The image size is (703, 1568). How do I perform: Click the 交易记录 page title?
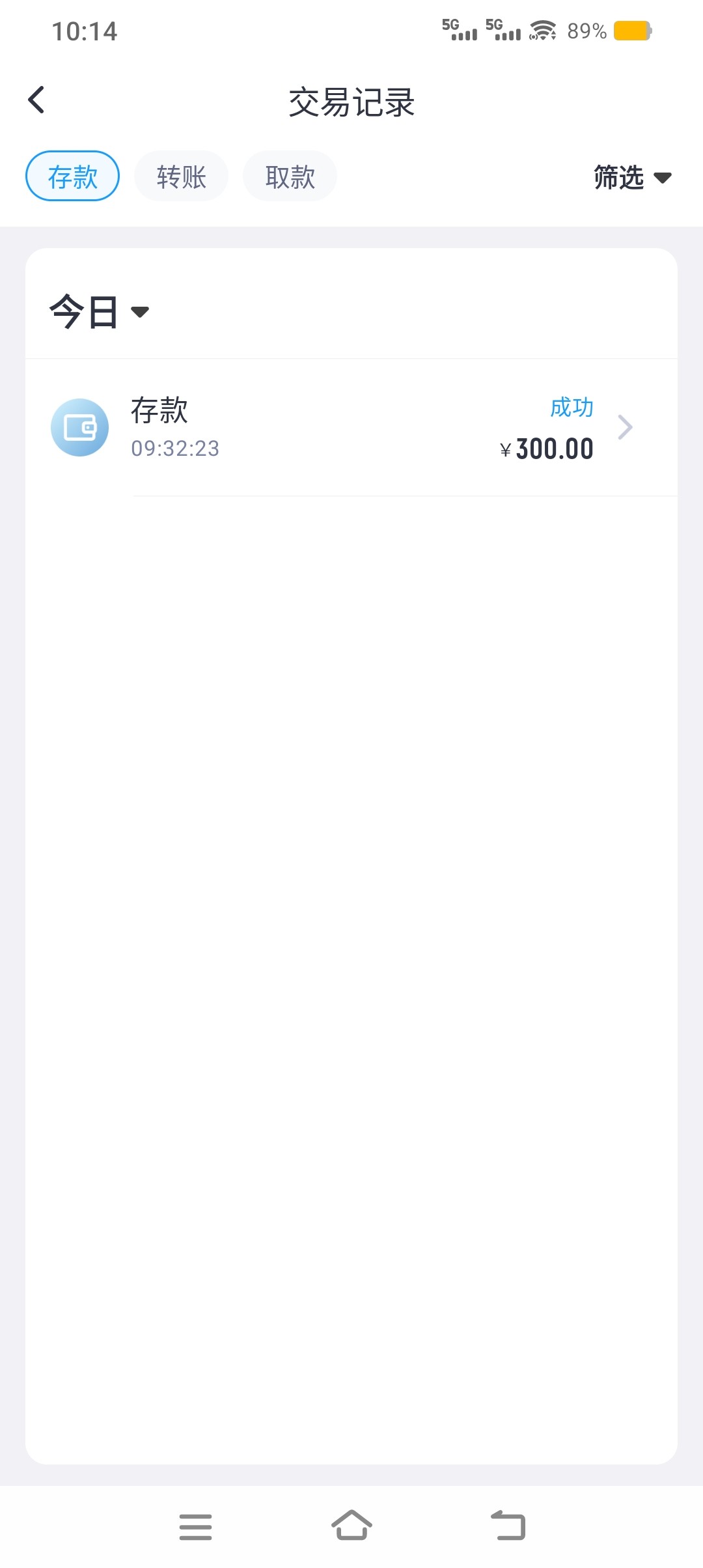[351, 102]
